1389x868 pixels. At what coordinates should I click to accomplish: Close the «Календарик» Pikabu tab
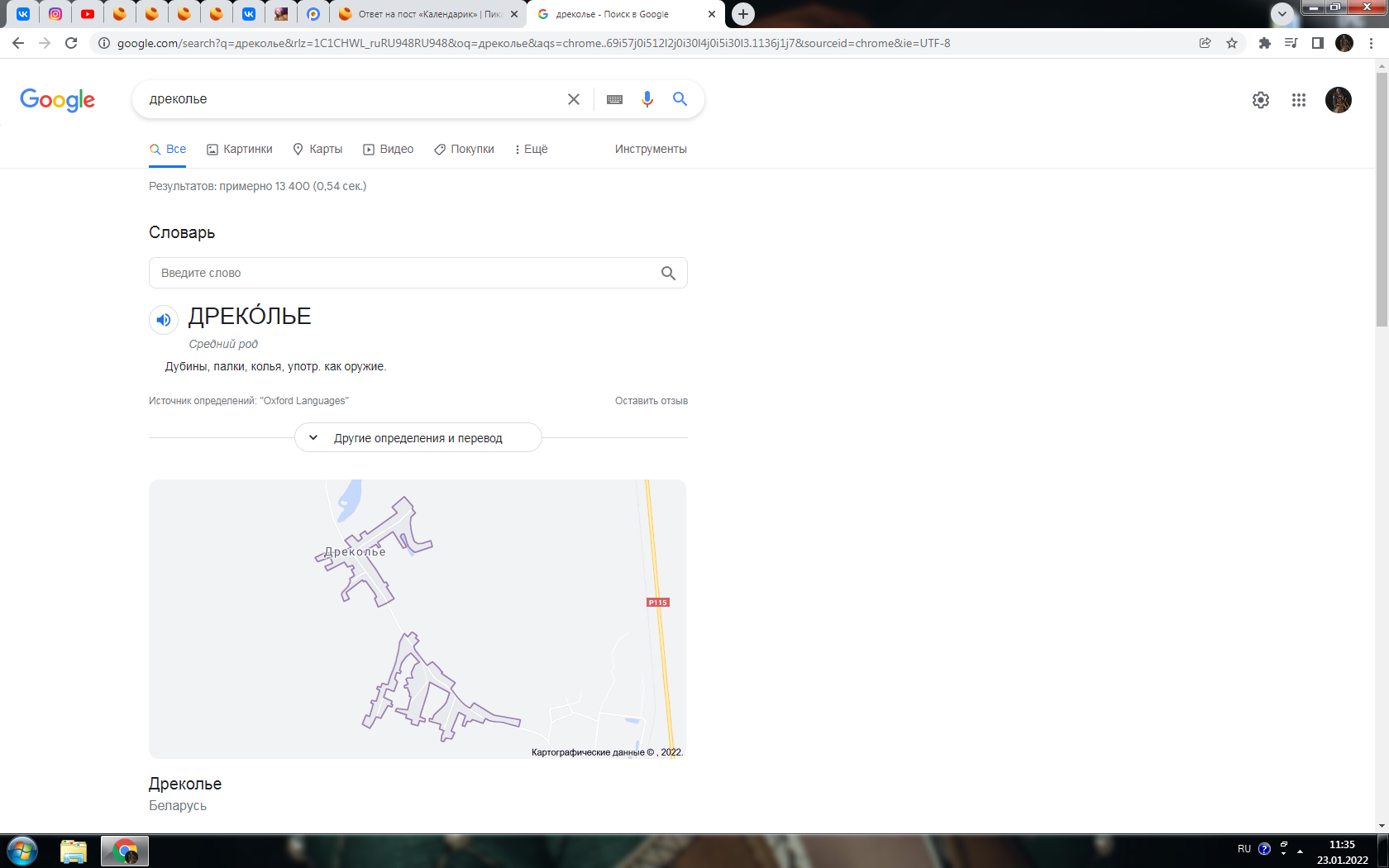(514, 14)
